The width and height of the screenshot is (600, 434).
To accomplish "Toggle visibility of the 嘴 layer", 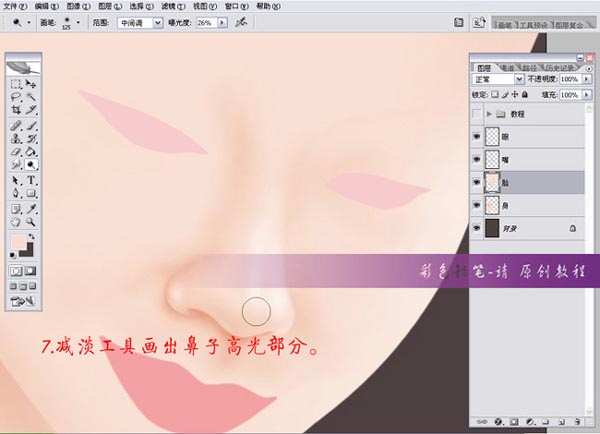I will pyautogui.click(x=477, y=160).
